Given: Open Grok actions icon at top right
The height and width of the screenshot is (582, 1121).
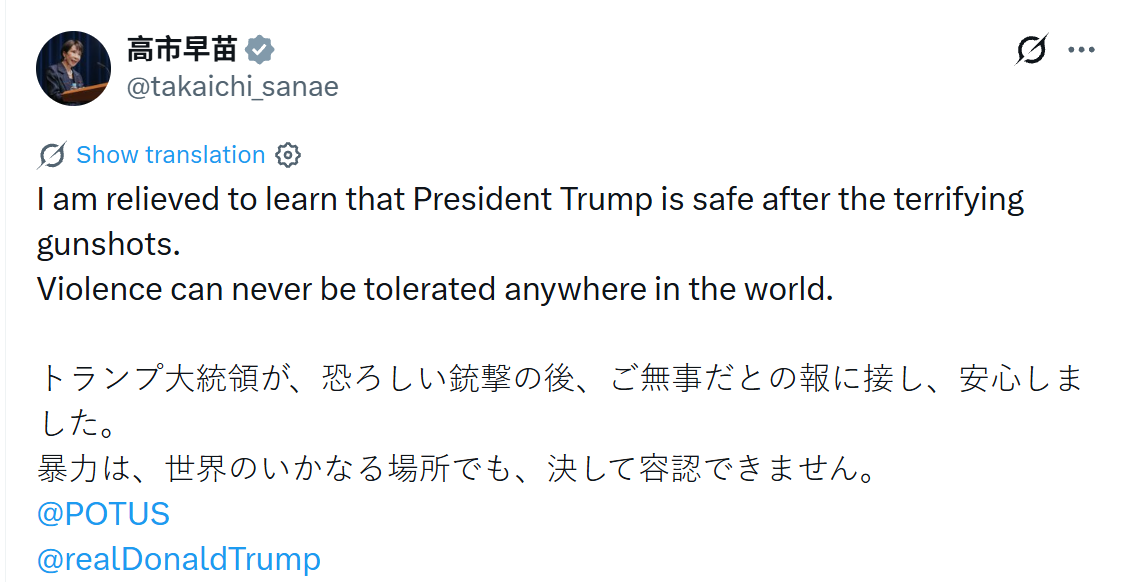Looking at the screenshot, I should click(x=1031, y=49).
